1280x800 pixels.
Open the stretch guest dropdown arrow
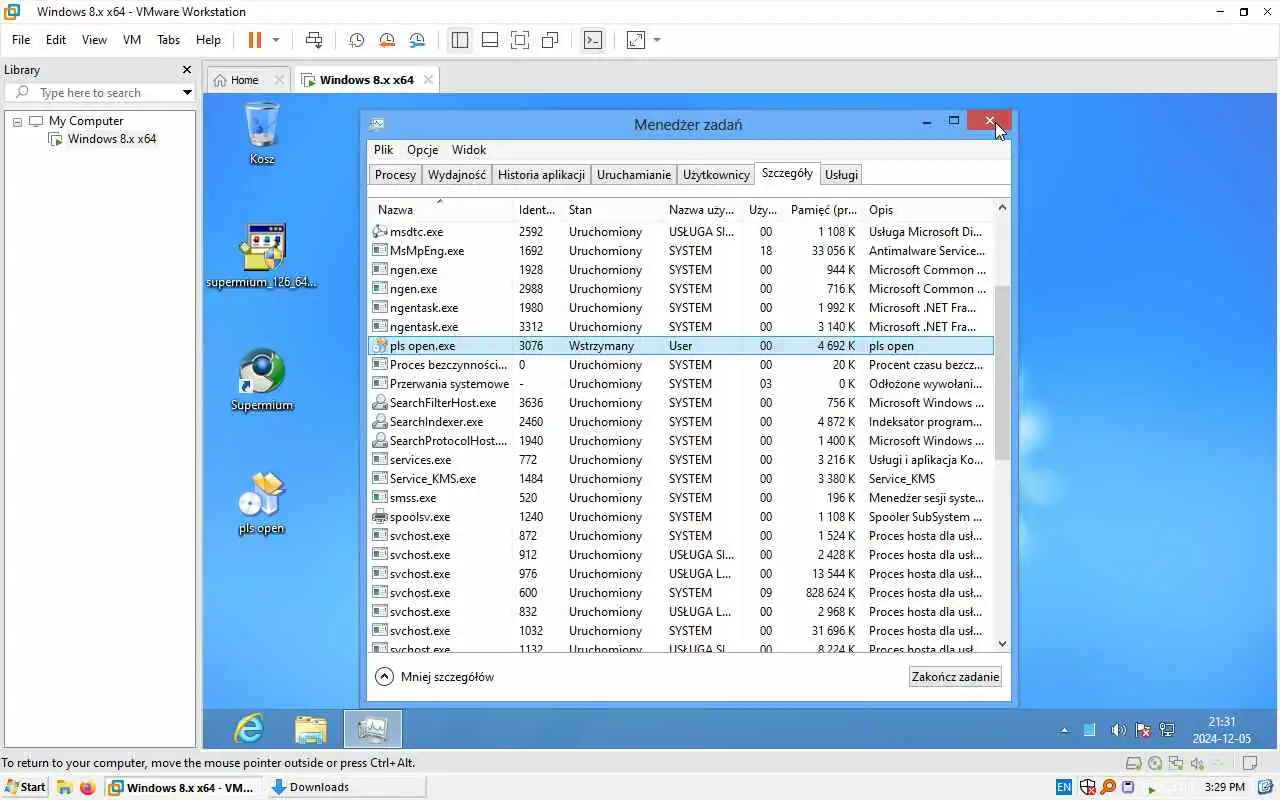(x=657, y=40)
